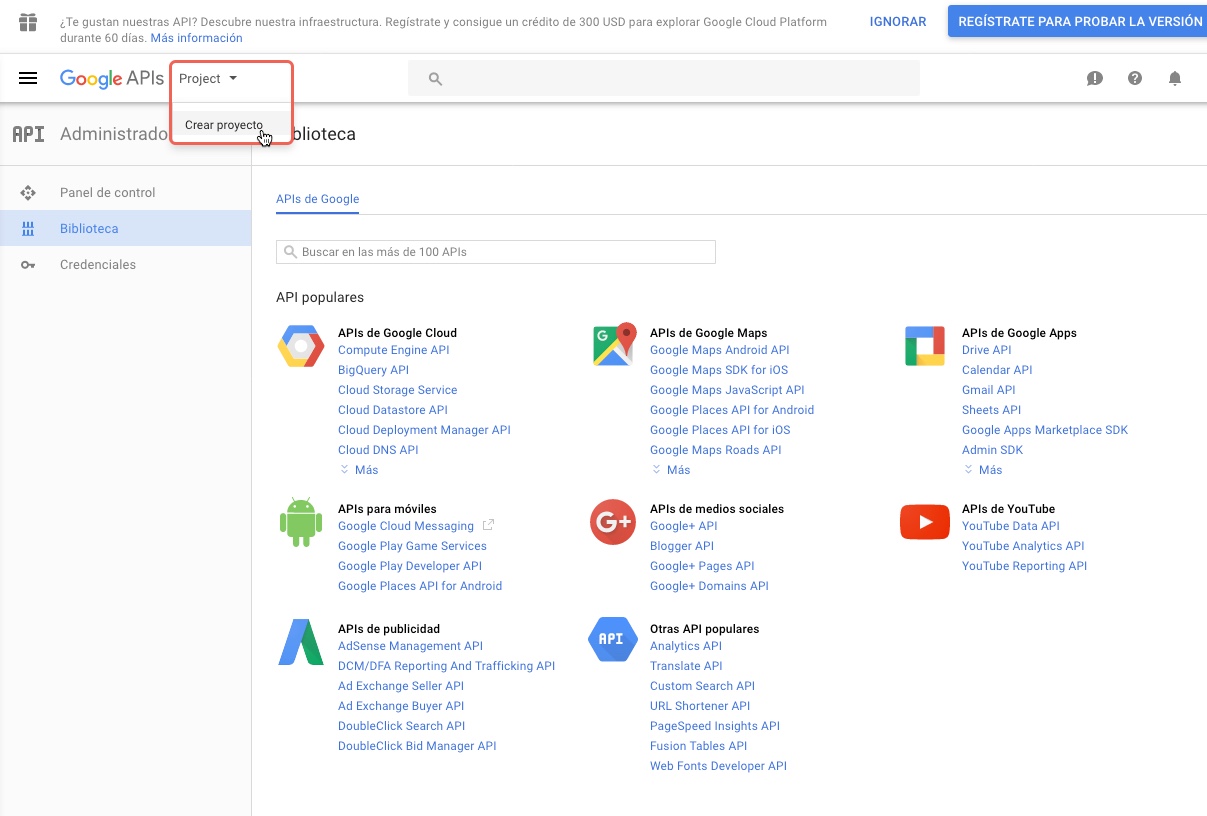This screenshot has height=816, width=1207.
Task: Follow the Más información link
Action: click(x=197, y=38)
